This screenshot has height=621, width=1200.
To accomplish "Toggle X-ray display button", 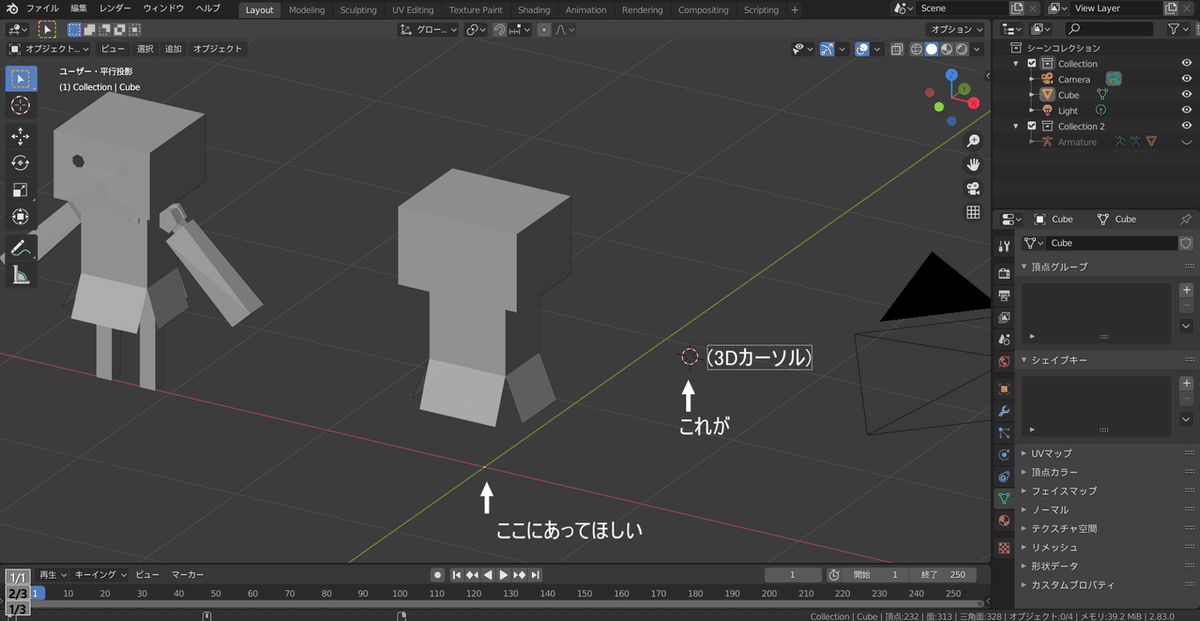I will tap(896, 49).
